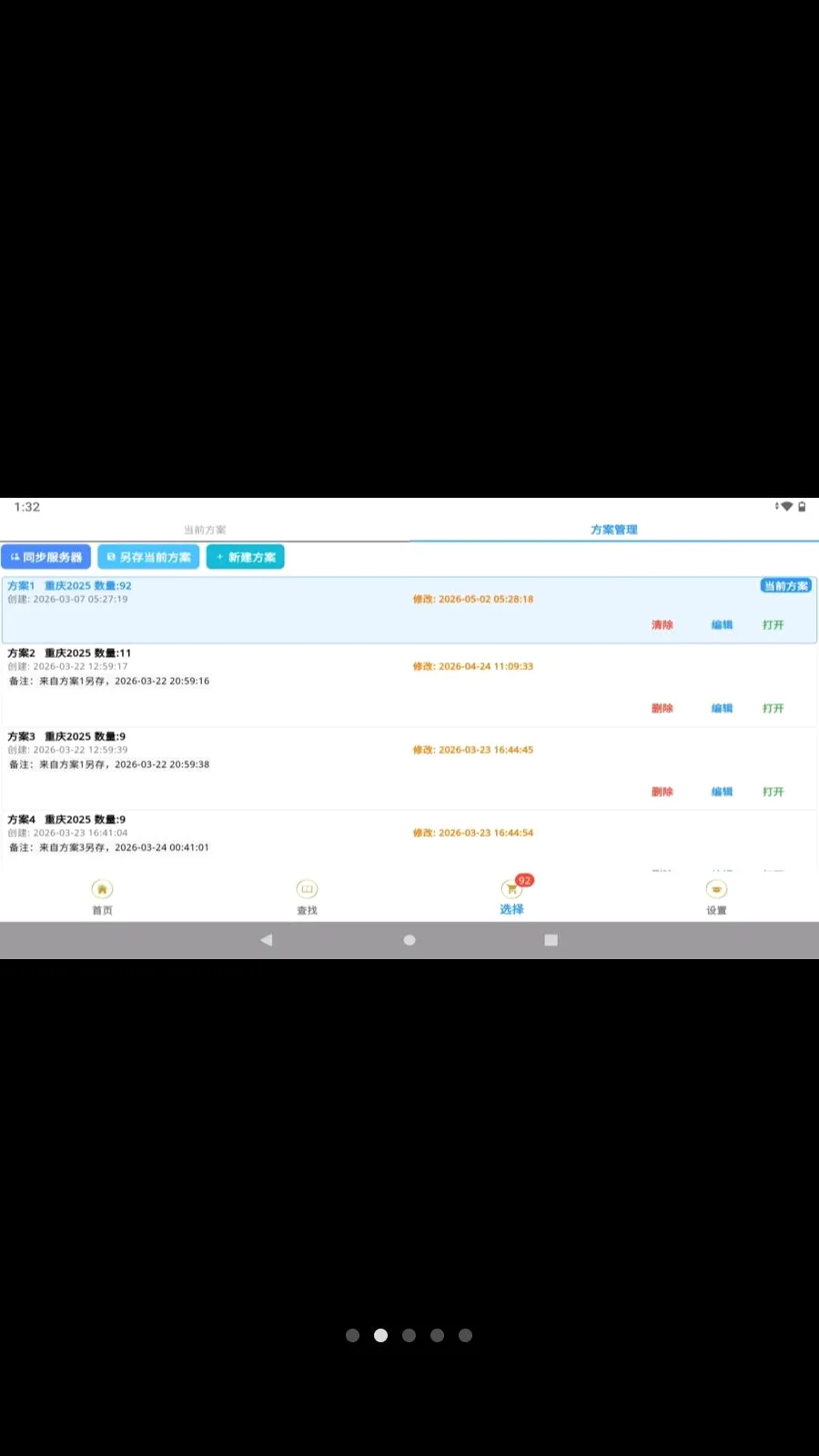This screenshot has width=819, height=1456.
Task: Click the 1:32 clock
Action: point(26,507)
